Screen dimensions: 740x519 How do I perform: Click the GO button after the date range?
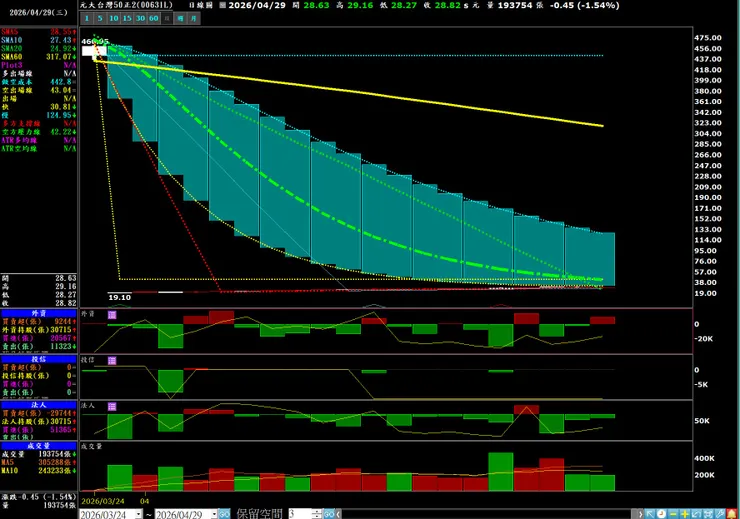(224, 514)
